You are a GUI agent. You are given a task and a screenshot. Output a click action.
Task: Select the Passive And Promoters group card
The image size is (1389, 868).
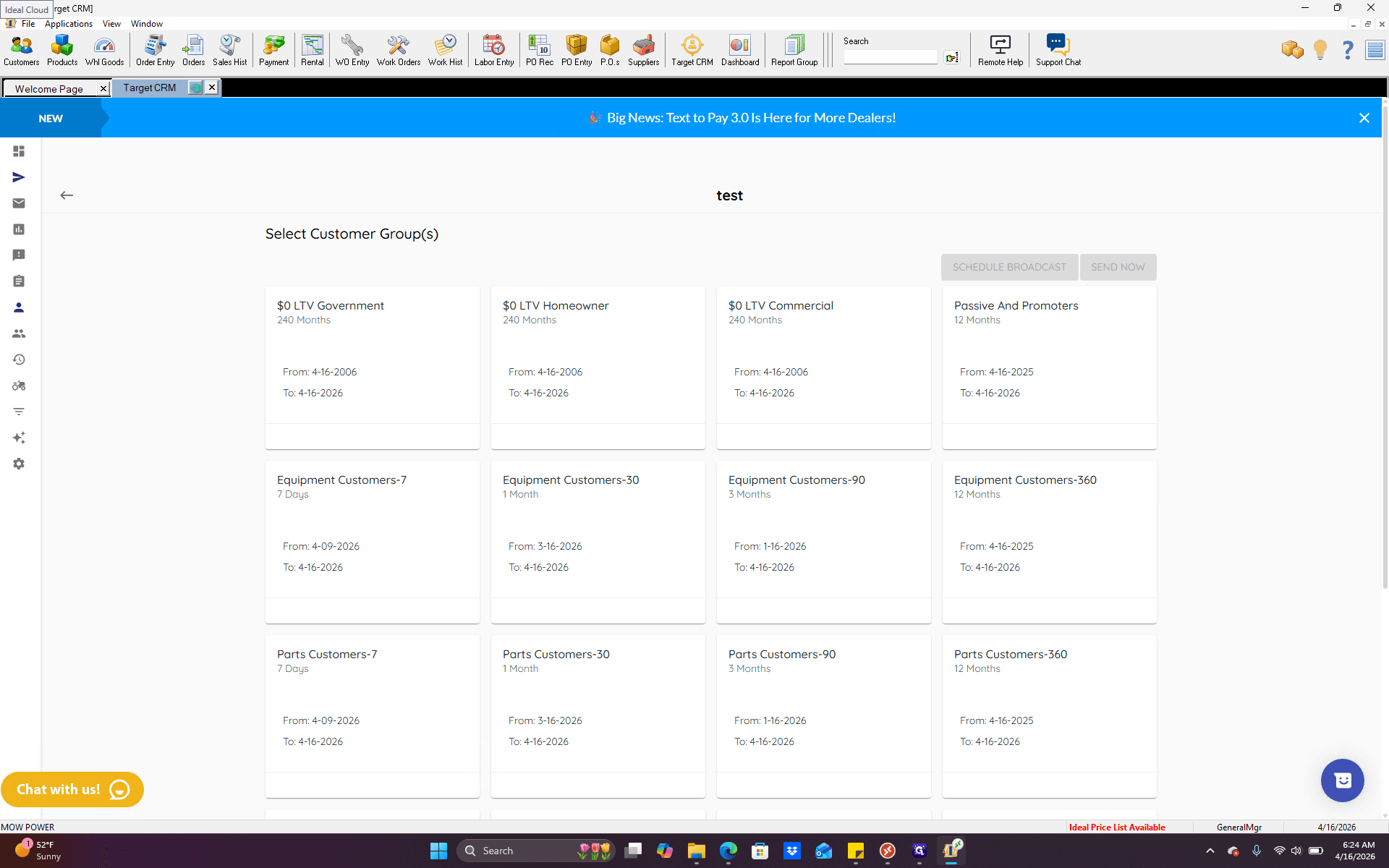[x=1050, y=367]
